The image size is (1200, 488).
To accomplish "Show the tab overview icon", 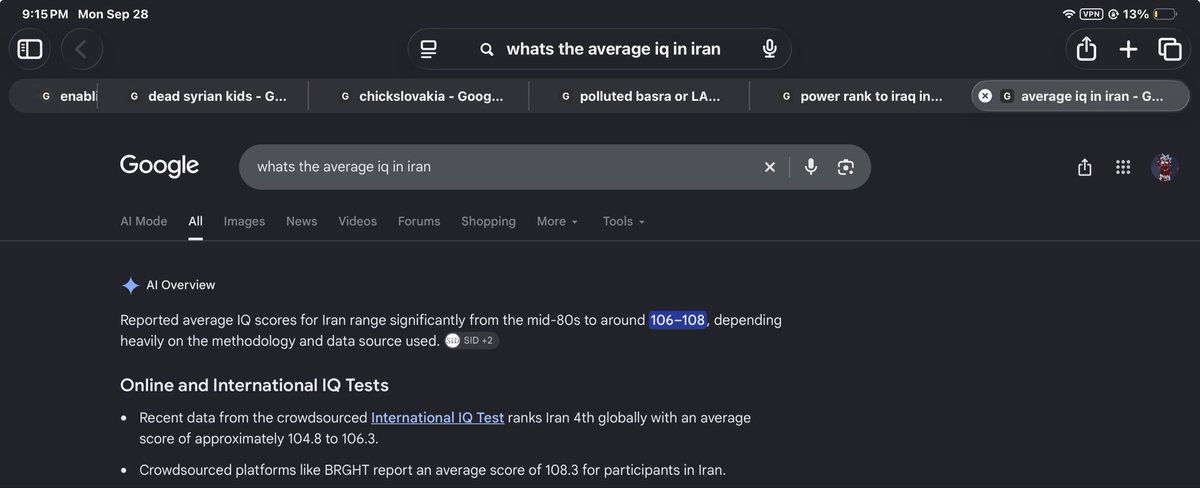I will pyautogui.click(x=1169, y=49).
